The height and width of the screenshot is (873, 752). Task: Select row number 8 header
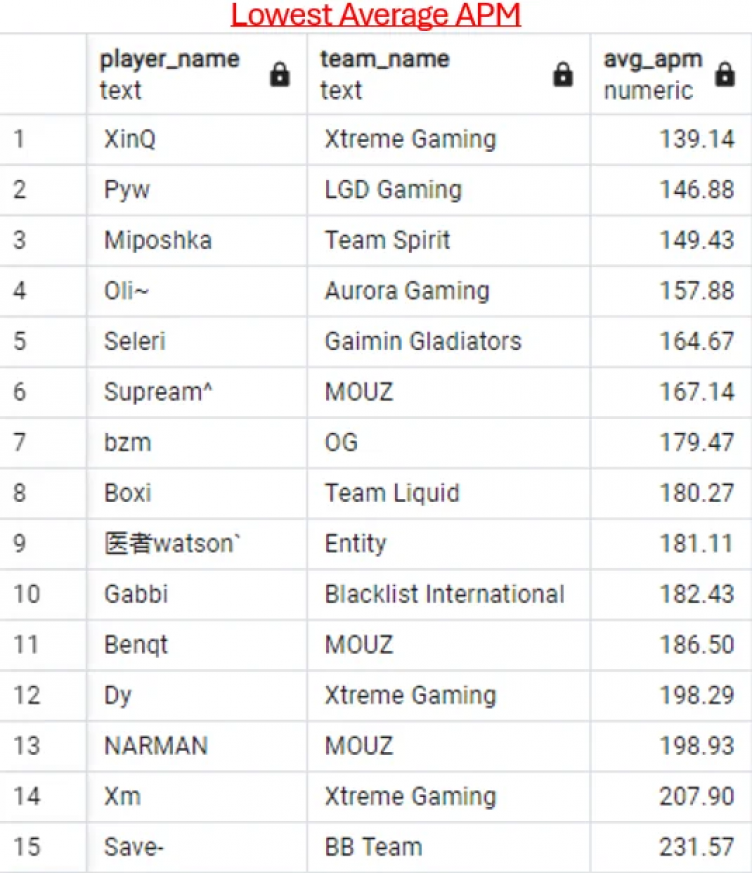tap(43, 493)
